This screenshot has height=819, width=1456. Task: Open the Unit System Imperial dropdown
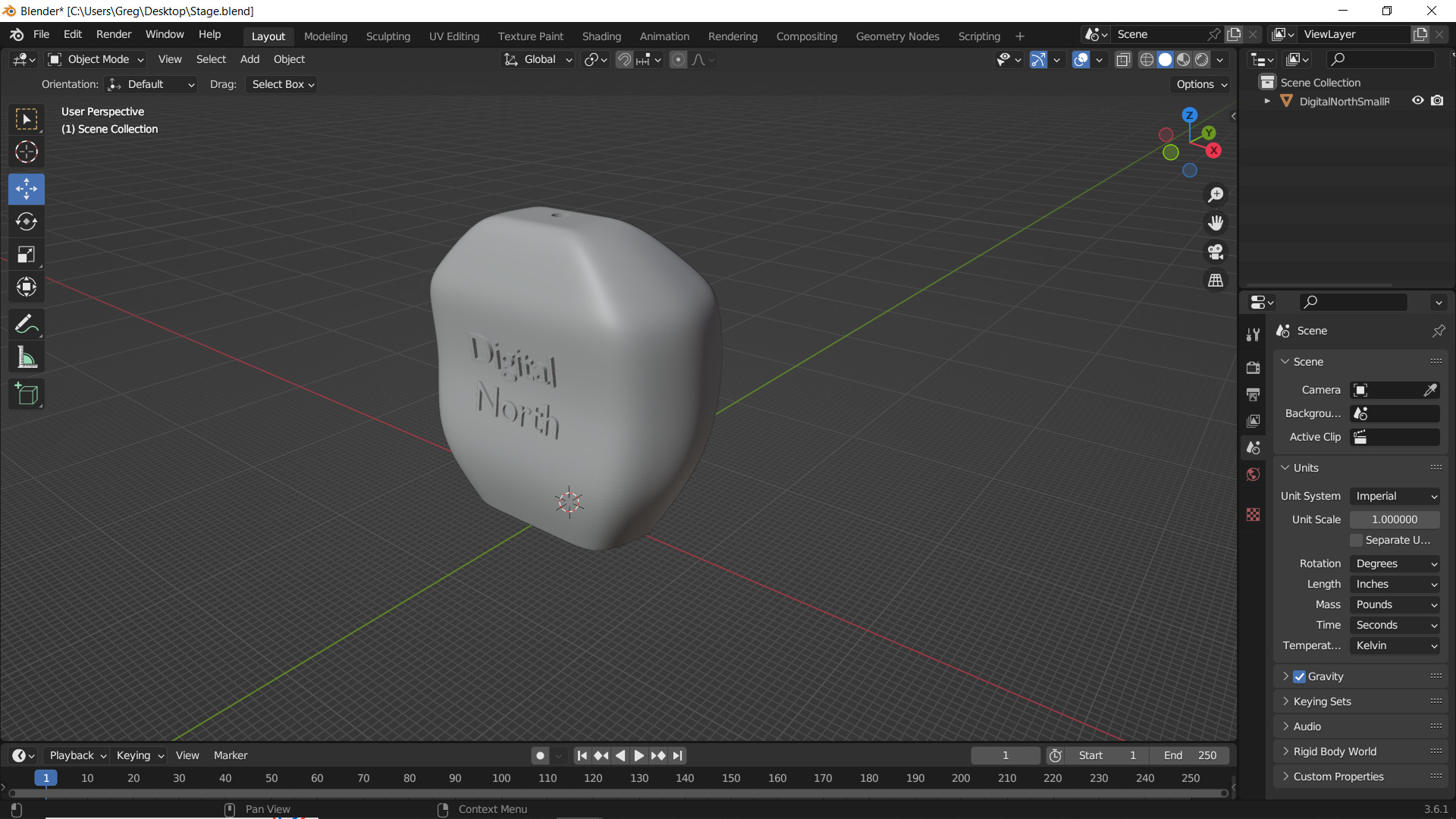point(1395,496)
